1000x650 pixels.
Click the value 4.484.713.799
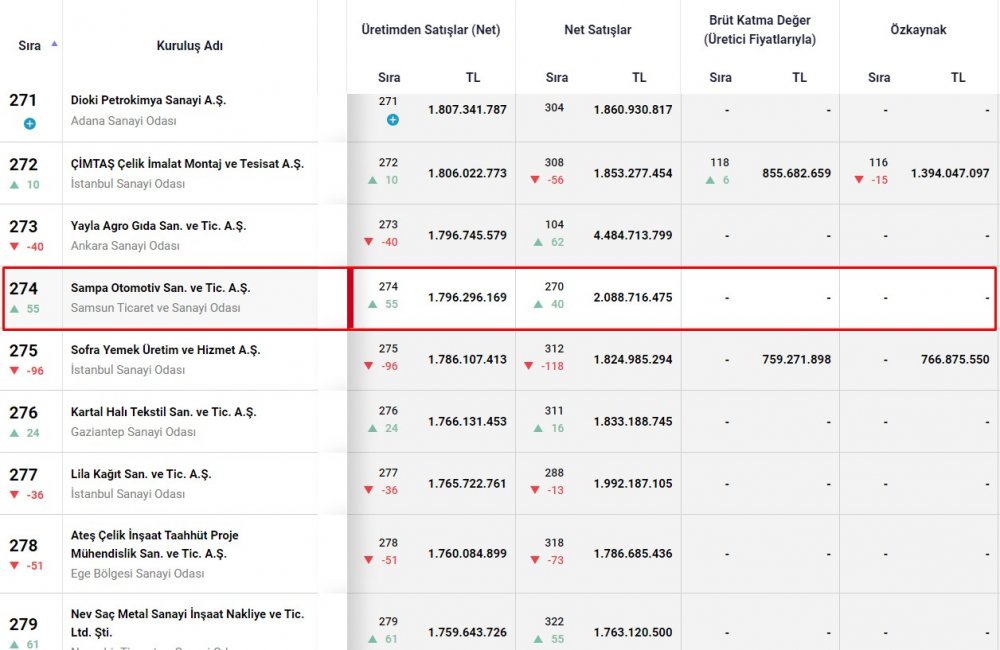[x=633, y=235]
